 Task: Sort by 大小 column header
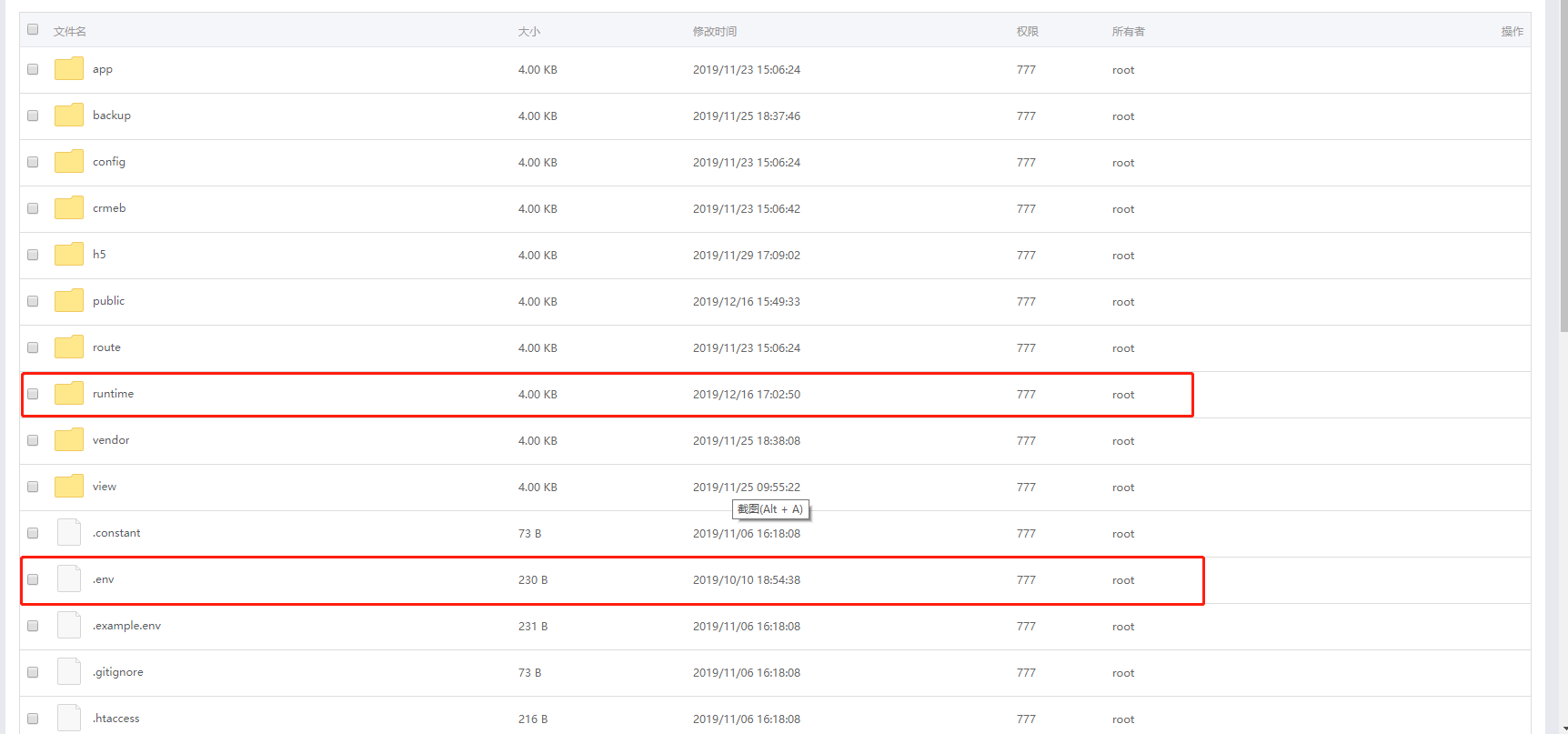coord(529,31)
